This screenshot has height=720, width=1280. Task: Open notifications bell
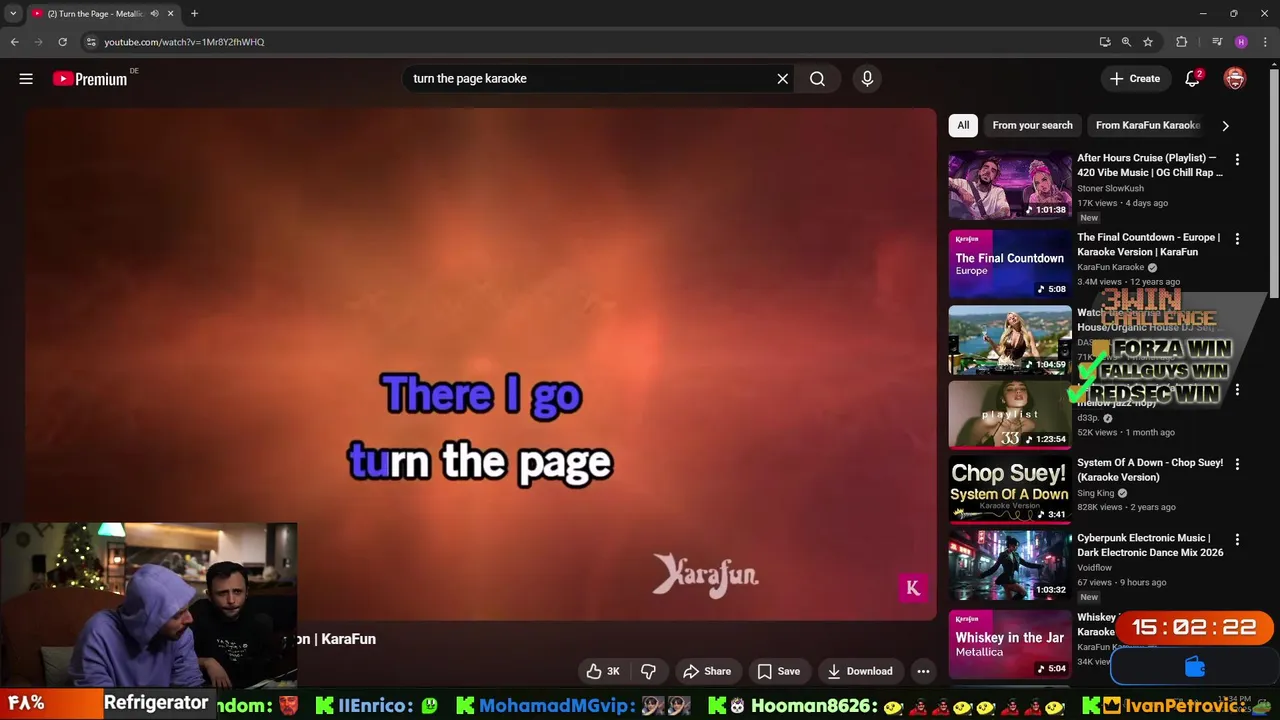point(1192,79)
